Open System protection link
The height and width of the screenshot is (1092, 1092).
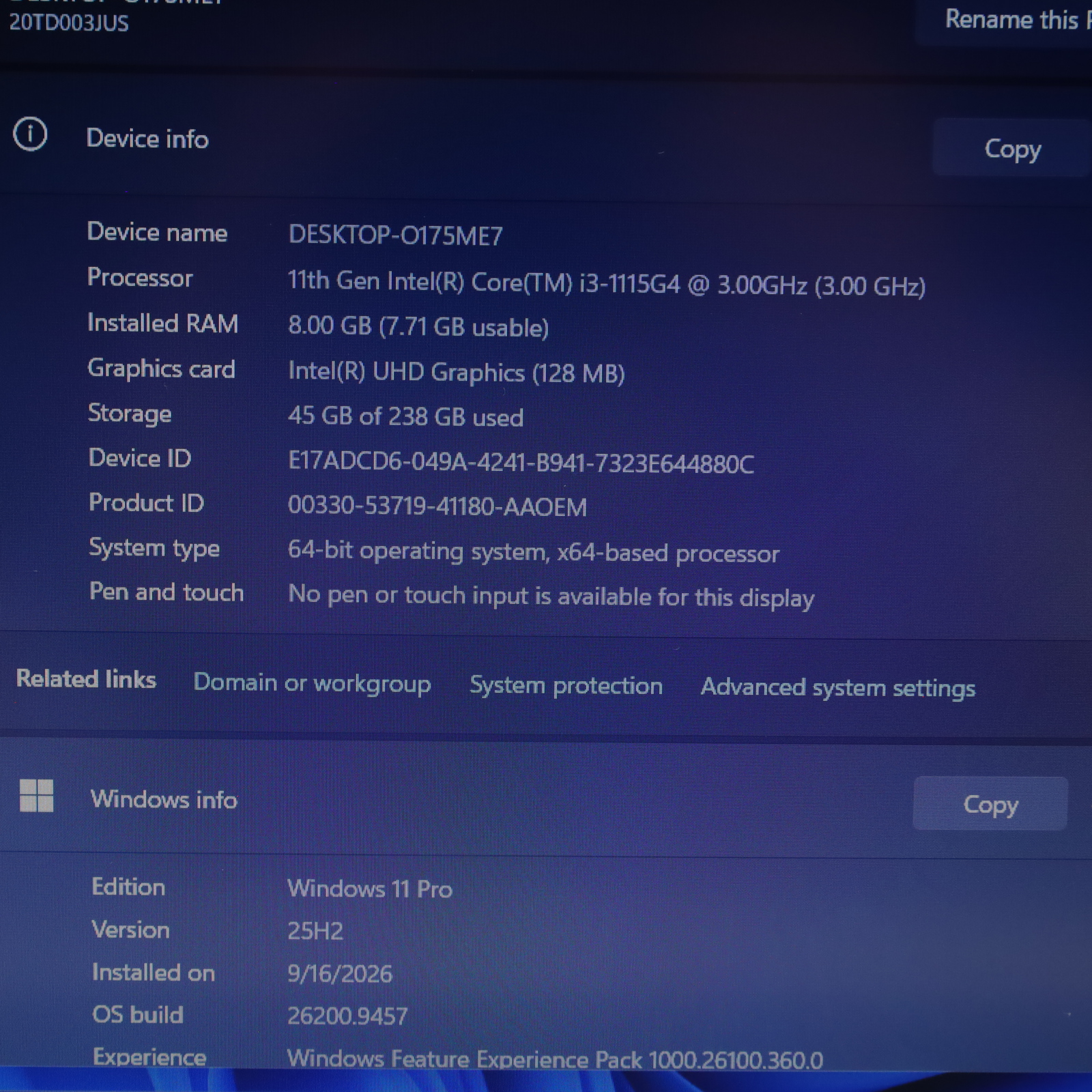click(x=566, y=685)
